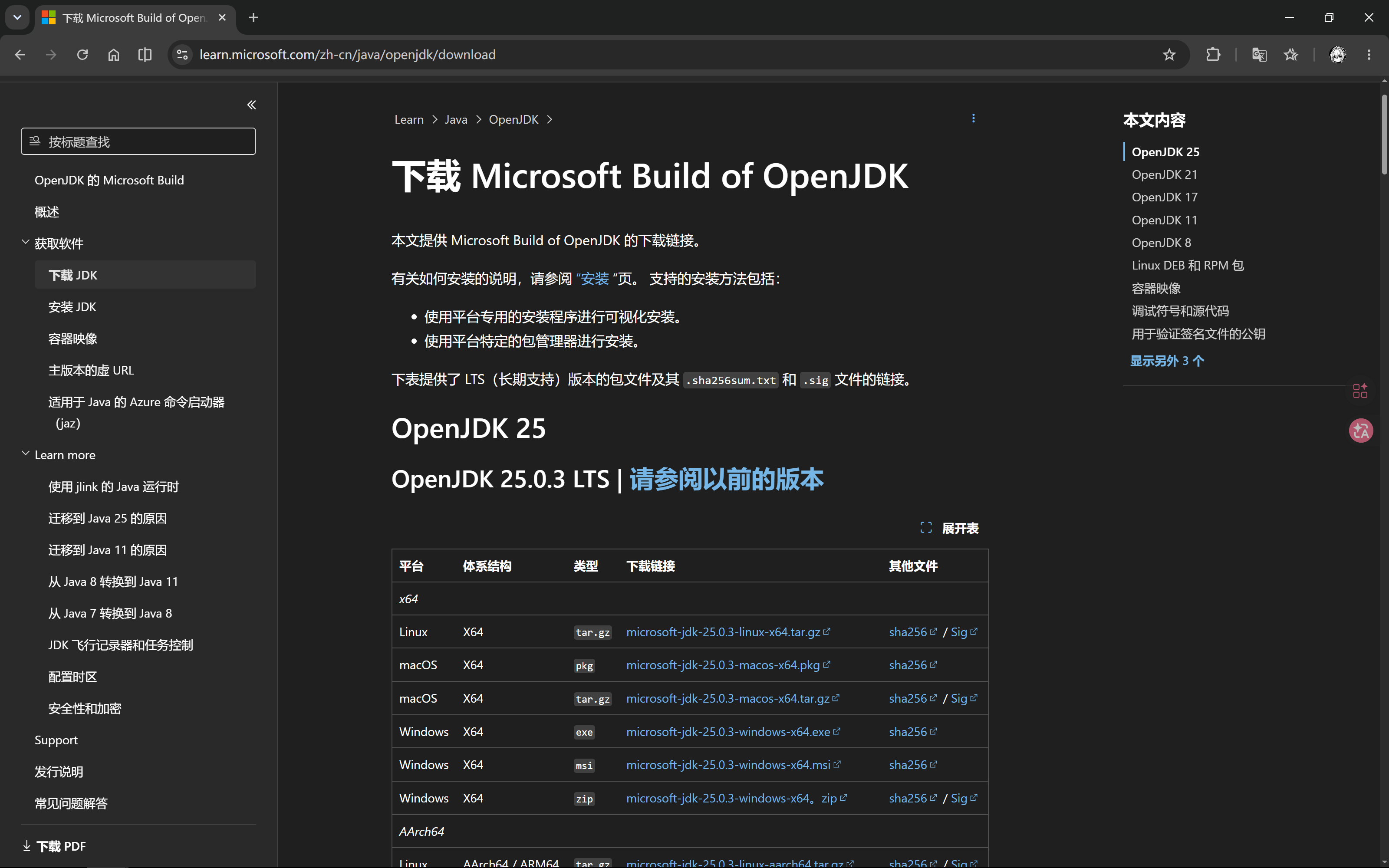Open the 安全性和加密 page
This screenshot has width=1389, height=868.
coord(85,708)
